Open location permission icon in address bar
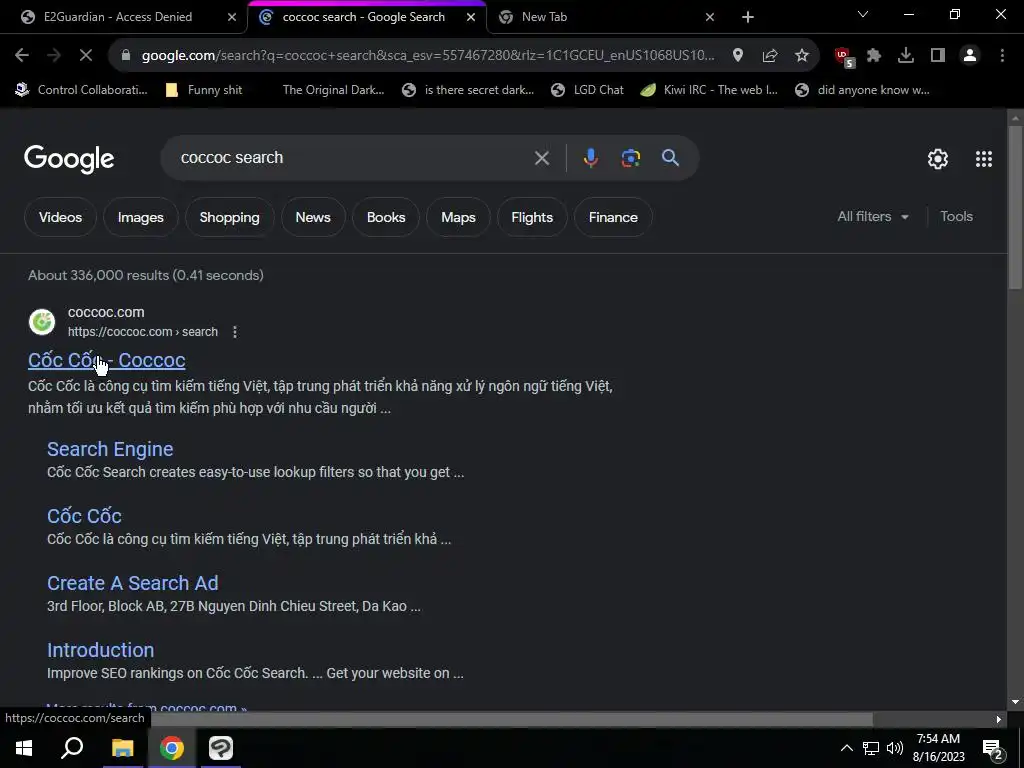Screen dimensions: 1024x768 tap(738, 56)
